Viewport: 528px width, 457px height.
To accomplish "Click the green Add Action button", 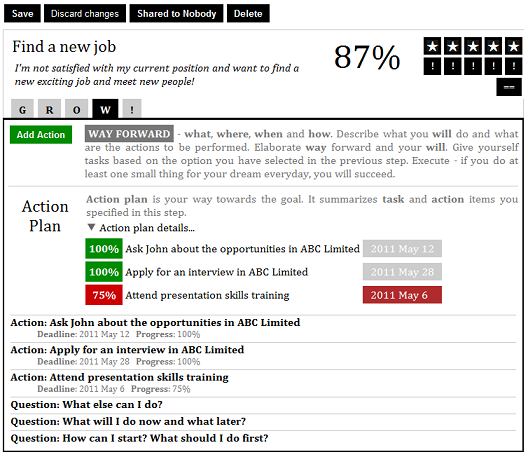I will 41,135.
